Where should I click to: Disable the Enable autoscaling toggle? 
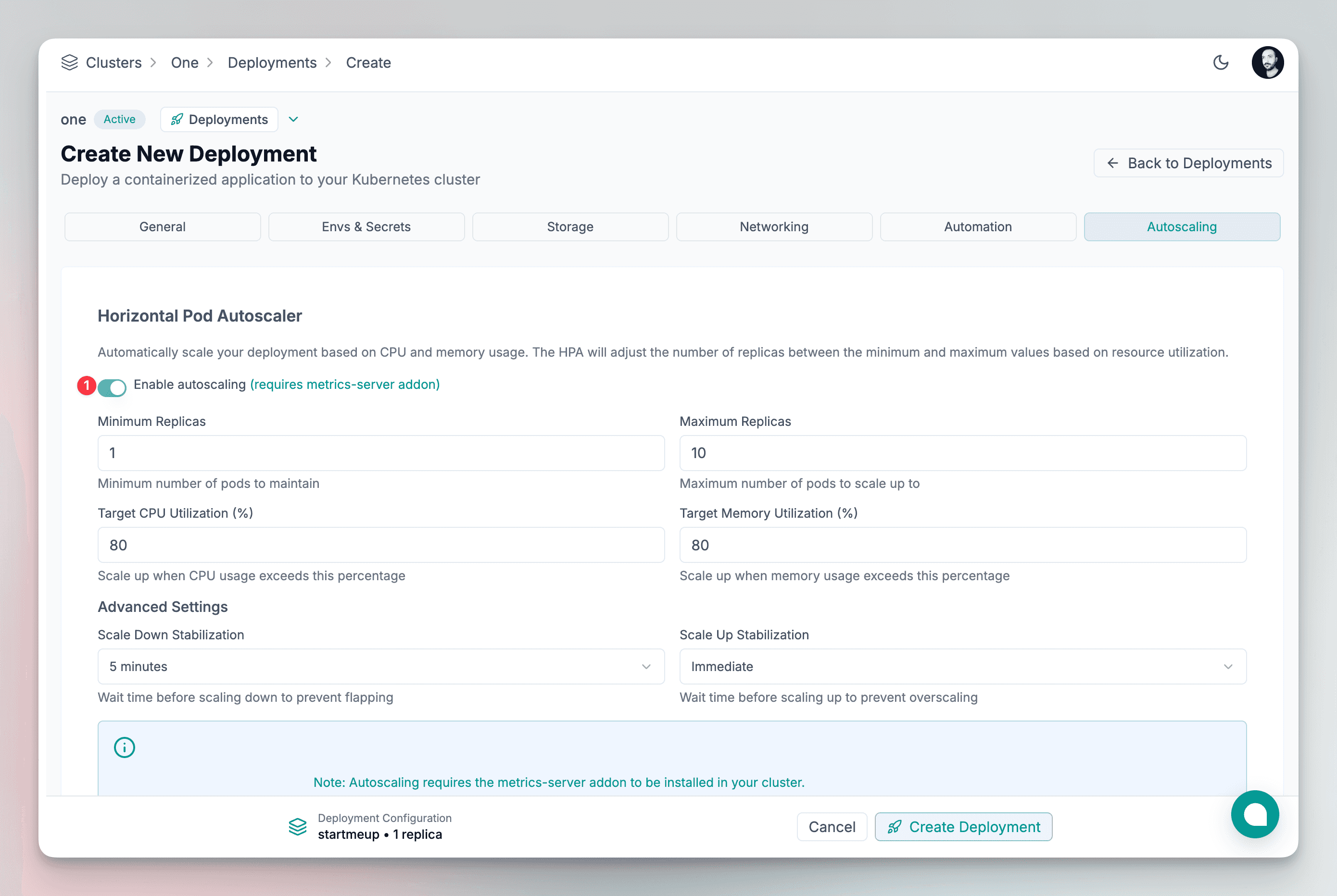(112, 387)
